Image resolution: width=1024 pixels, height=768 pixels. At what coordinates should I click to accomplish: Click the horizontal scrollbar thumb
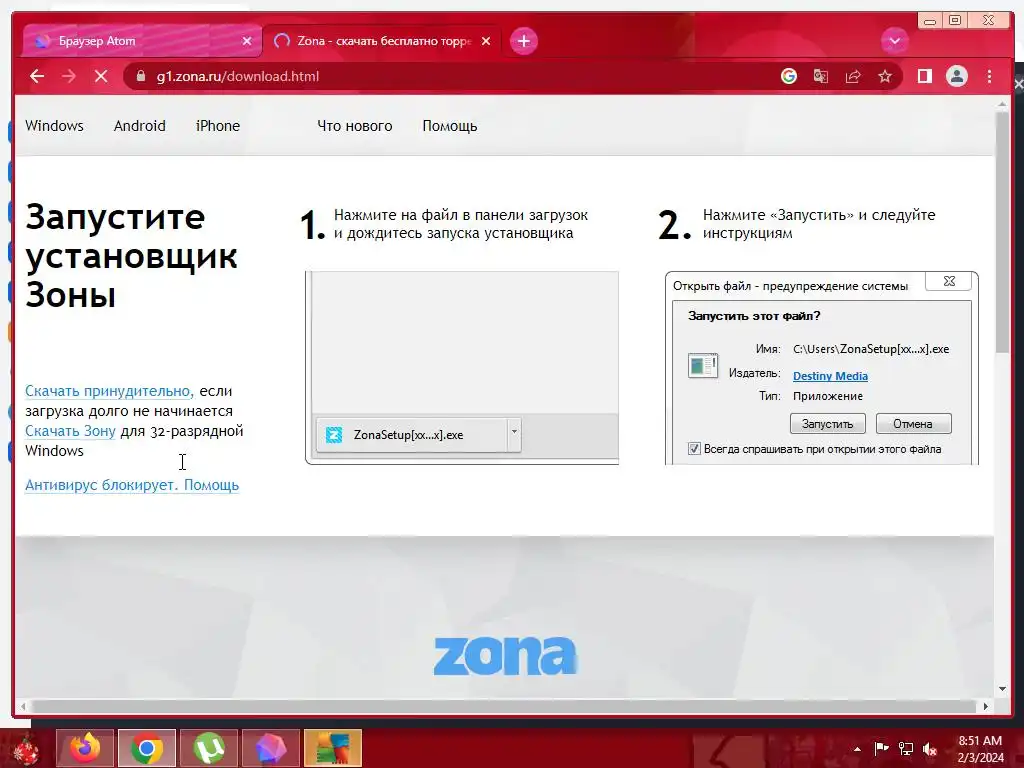point(503,706)
